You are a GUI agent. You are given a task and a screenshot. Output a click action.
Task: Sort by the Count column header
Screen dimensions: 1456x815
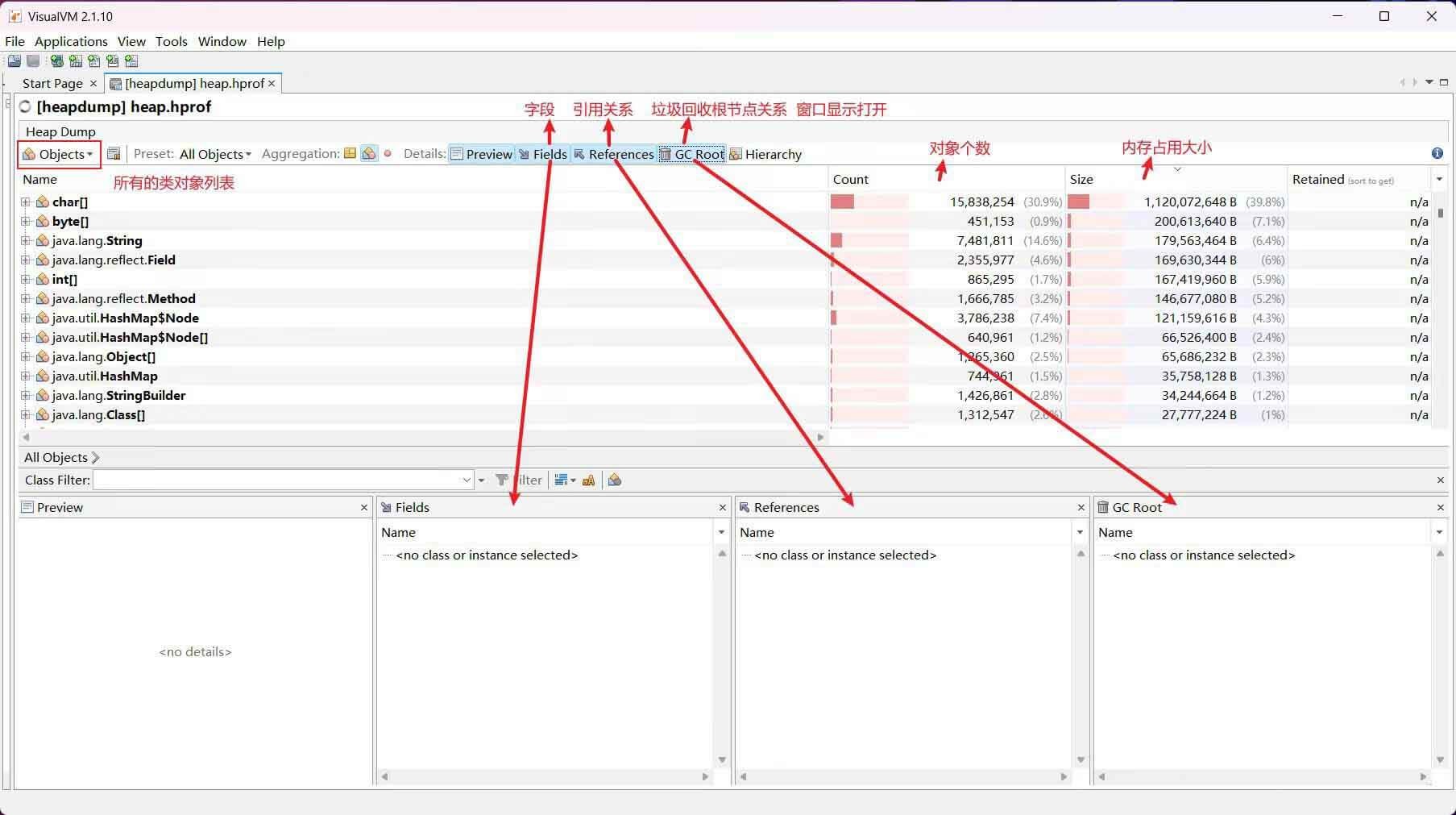coord(851,179)
